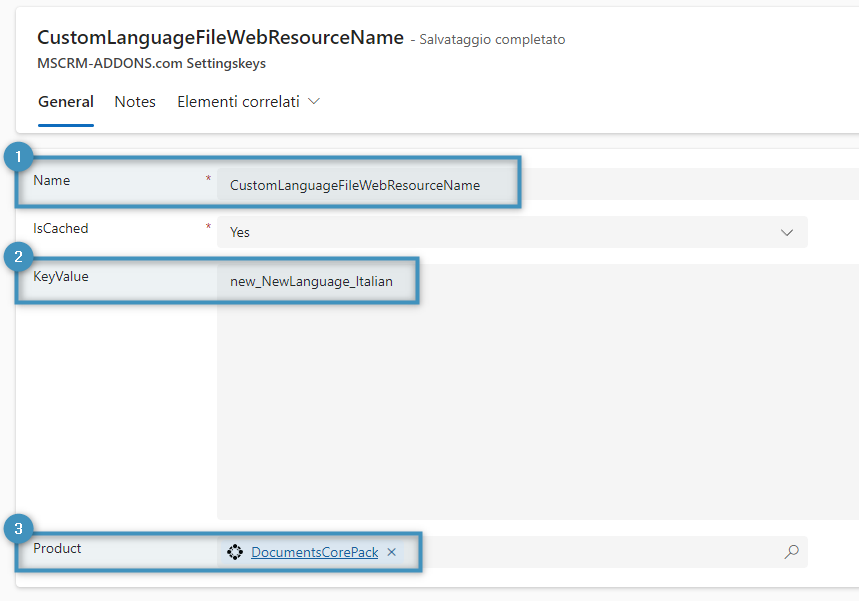859x601 pixels.
Task: Open the Elementi correlati tab
Action: point(238,102)
